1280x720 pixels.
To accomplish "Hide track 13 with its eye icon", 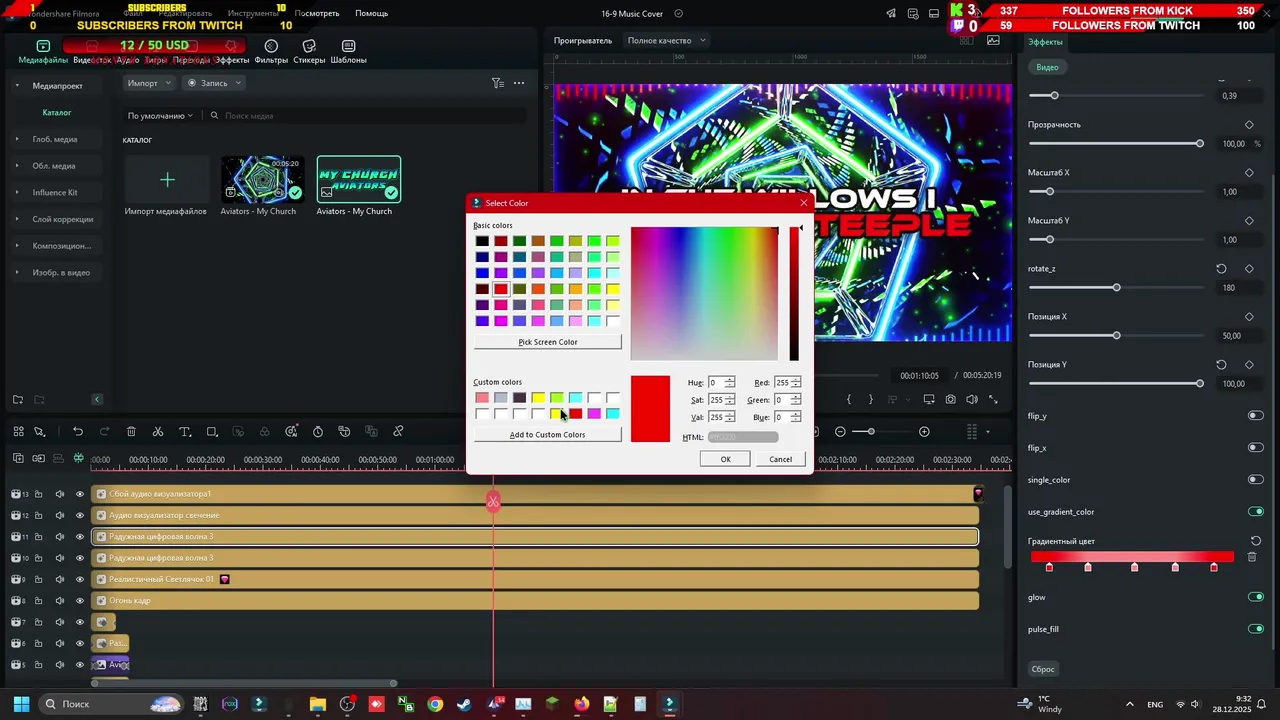I will tap(80, 494).
